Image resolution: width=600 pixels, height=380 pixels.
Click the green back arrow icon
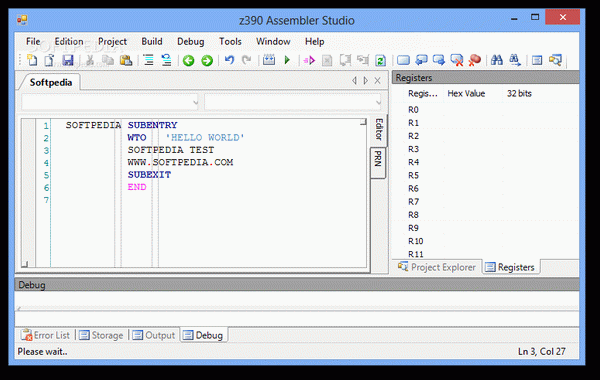pos(188,60)
